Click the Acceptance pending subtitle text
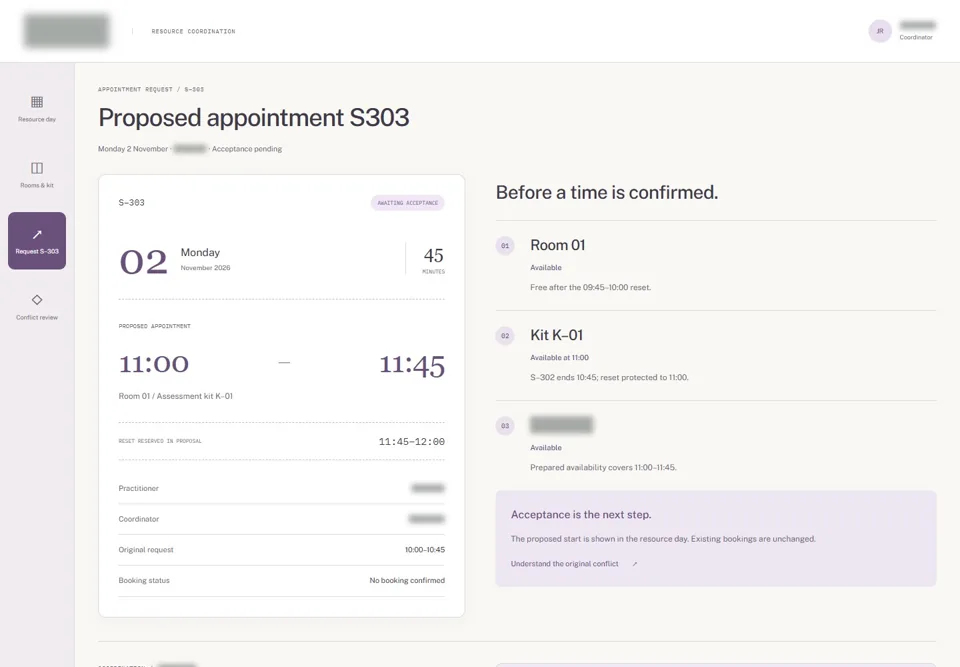Viewport: 960px width, 667px height. (x=247, y=149)
